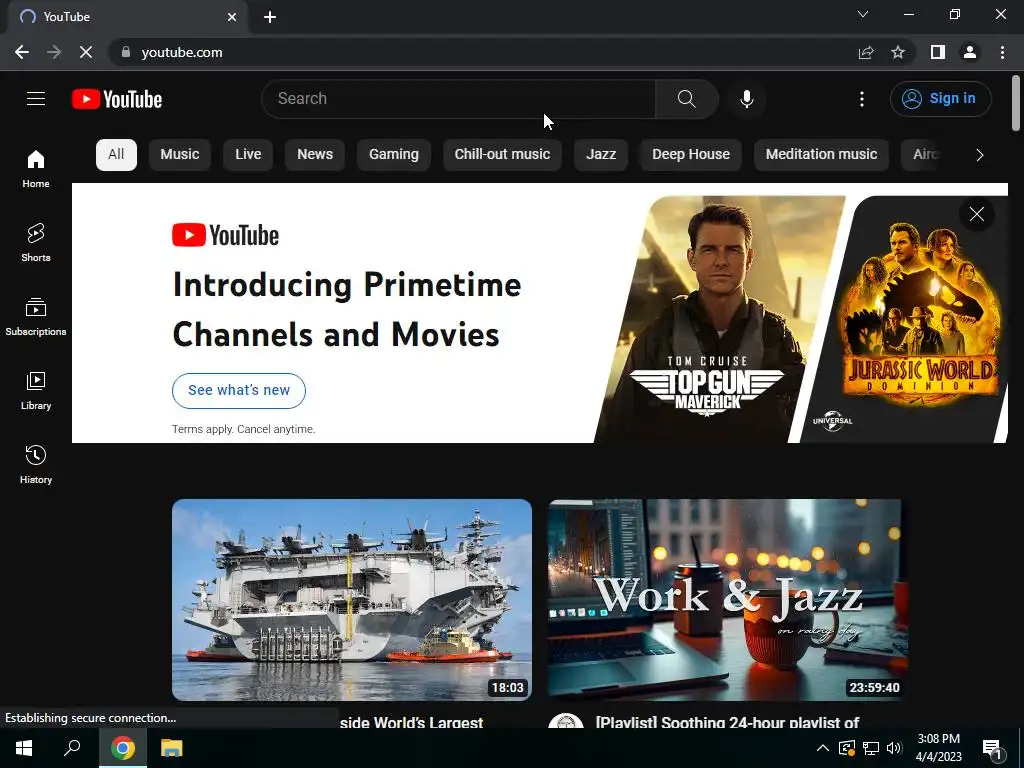Select the Chill-out music chip
This screenshot has height=768, width=1024.
click(x=502, y=155)
